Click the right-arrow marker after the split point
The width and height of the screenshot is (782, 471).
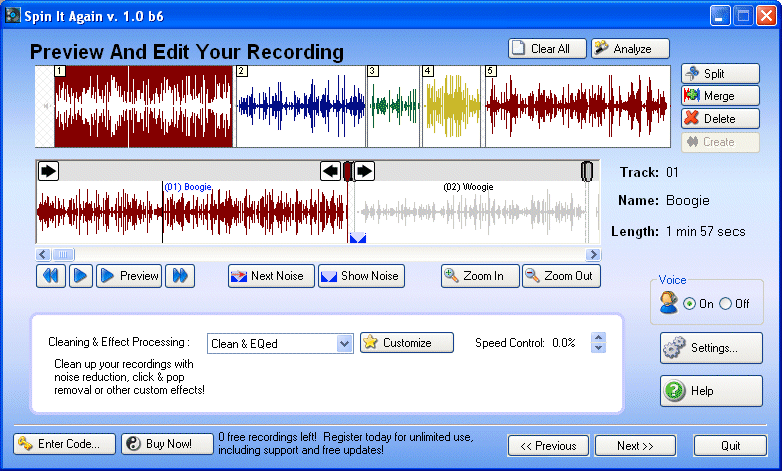[x=365, y=171]
